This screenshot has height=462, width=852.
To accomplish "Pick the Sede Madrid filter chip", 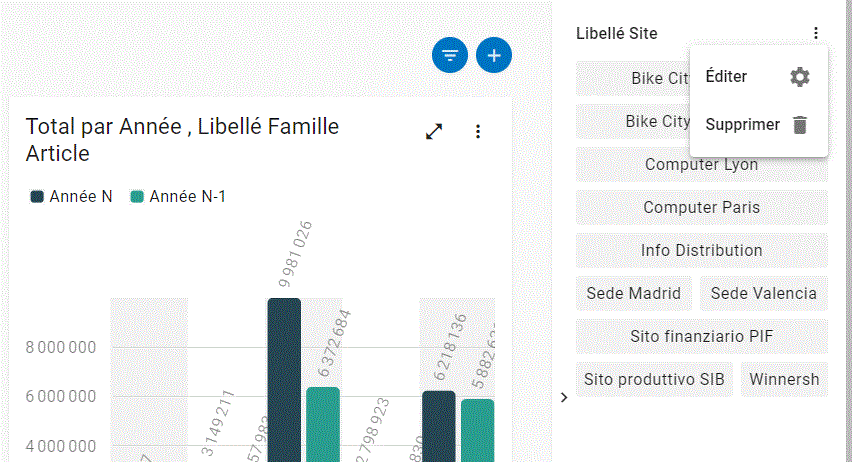I will (633, 293).
